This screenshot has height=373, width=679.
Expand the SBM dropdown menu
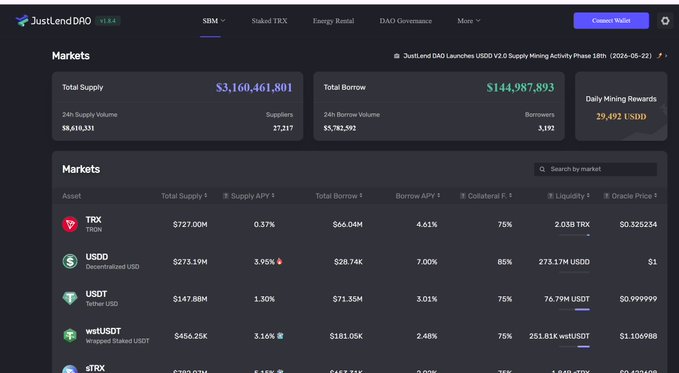click(214, 21)
